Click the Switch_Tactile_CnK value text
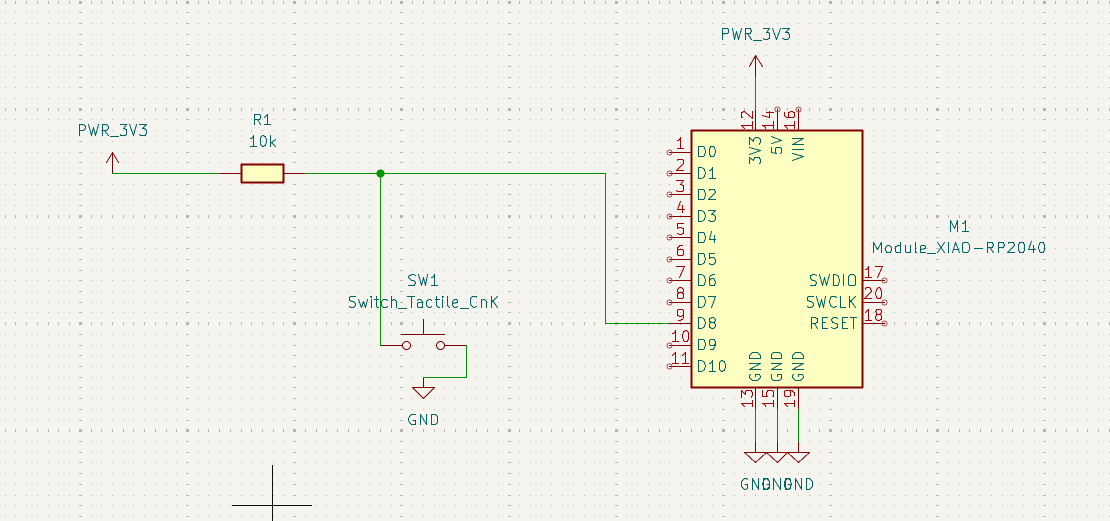 tap(423, 302)
